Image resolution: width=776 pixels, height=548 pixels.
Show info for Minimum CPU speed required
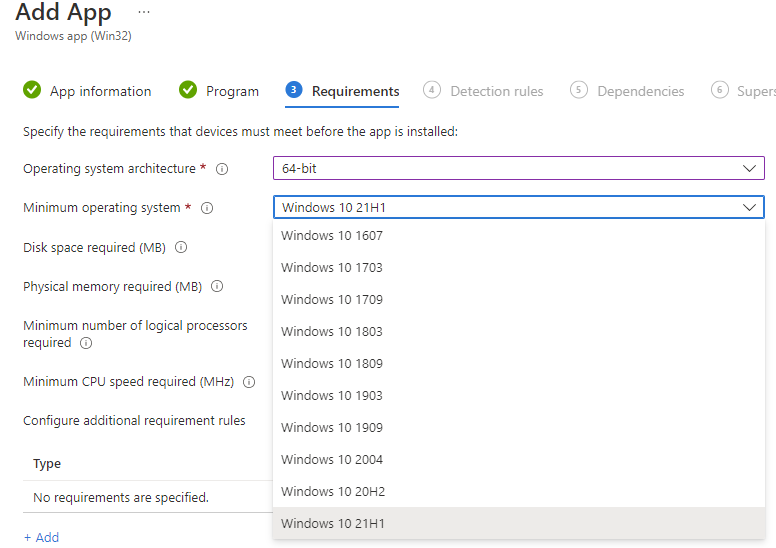click(x=249, y=382)
